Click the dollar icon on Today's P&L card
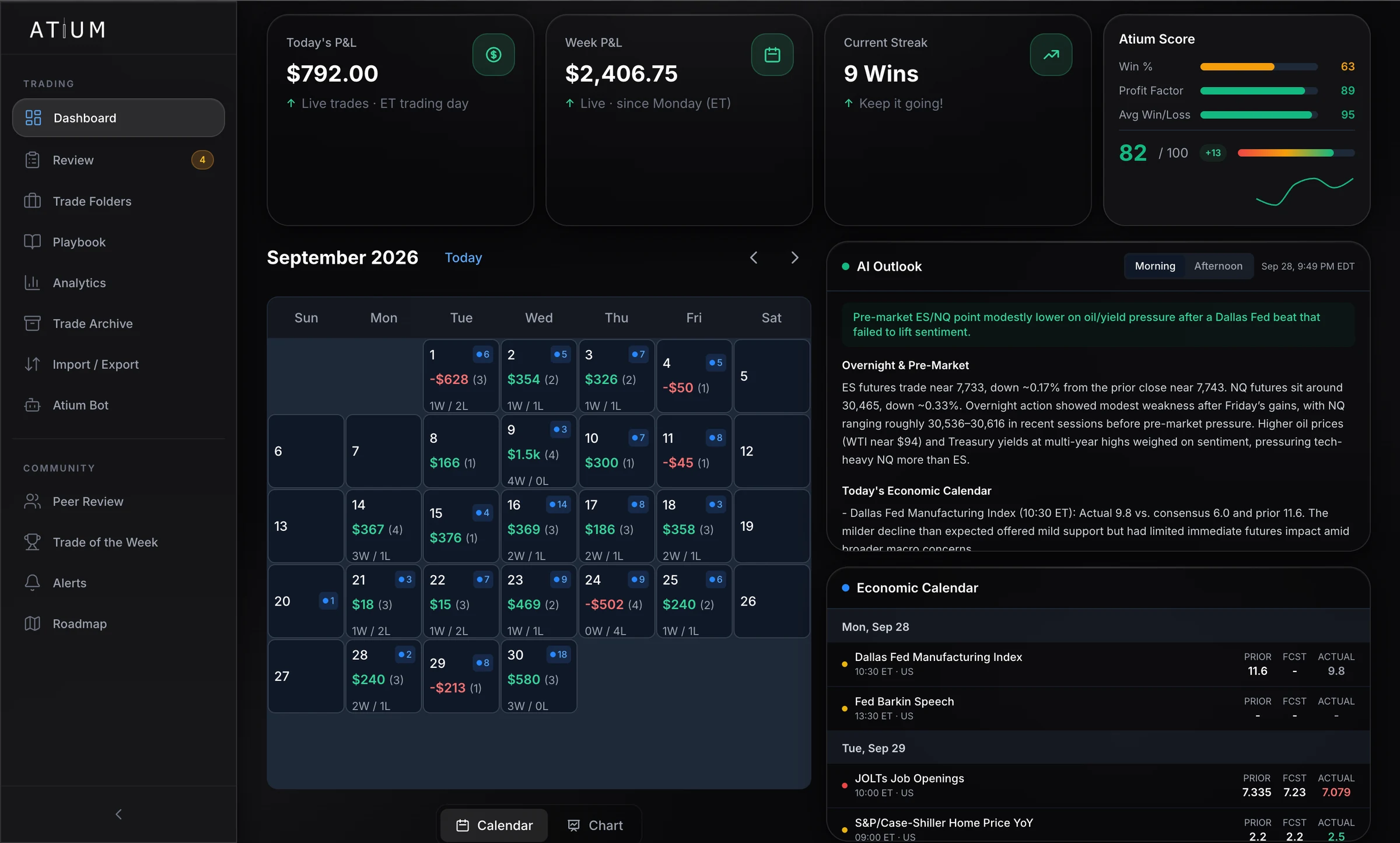Screen dimensions: 1400x843 pos(494,55)
